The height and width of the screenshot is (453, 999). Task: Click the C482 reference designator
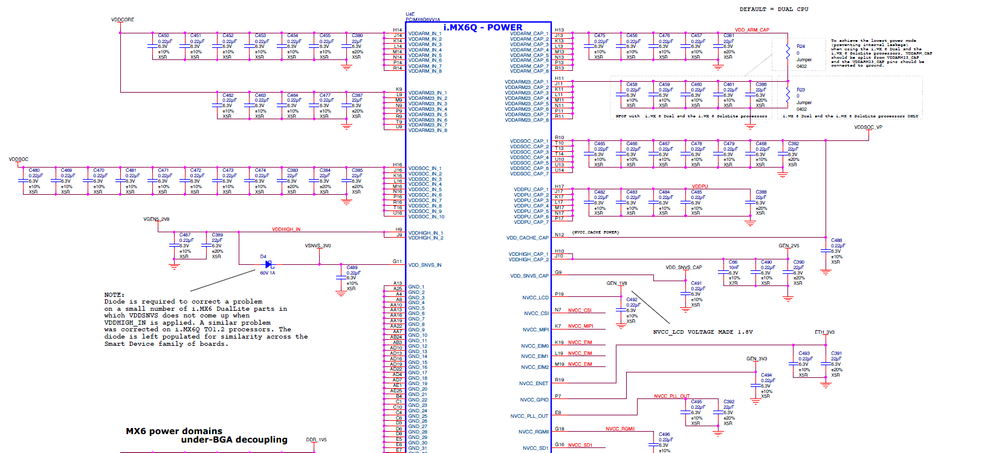coord(600,192)
